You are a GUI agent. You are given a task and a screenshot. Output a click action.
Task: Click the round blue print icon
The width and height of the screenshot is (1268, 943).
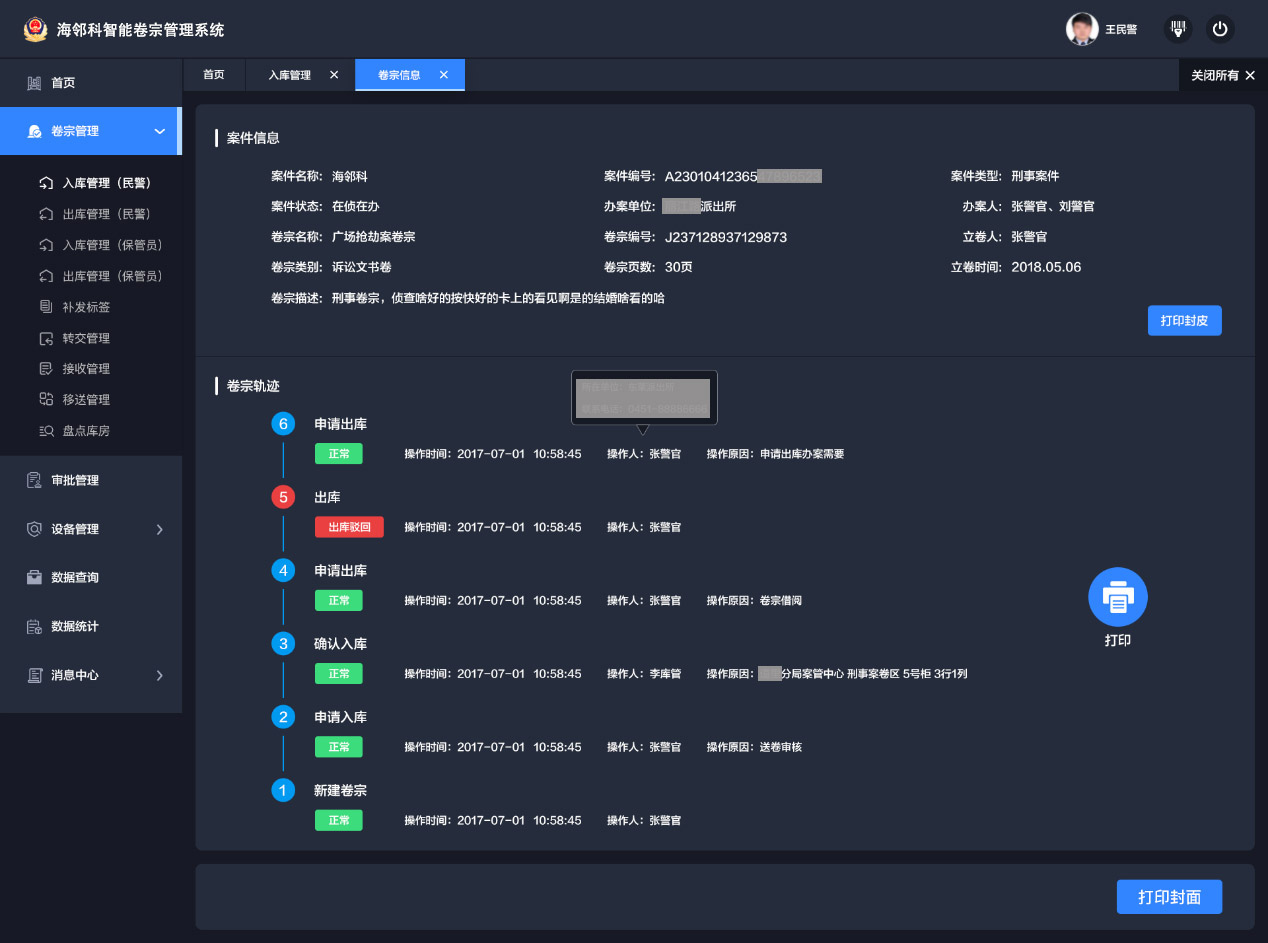1117,597
